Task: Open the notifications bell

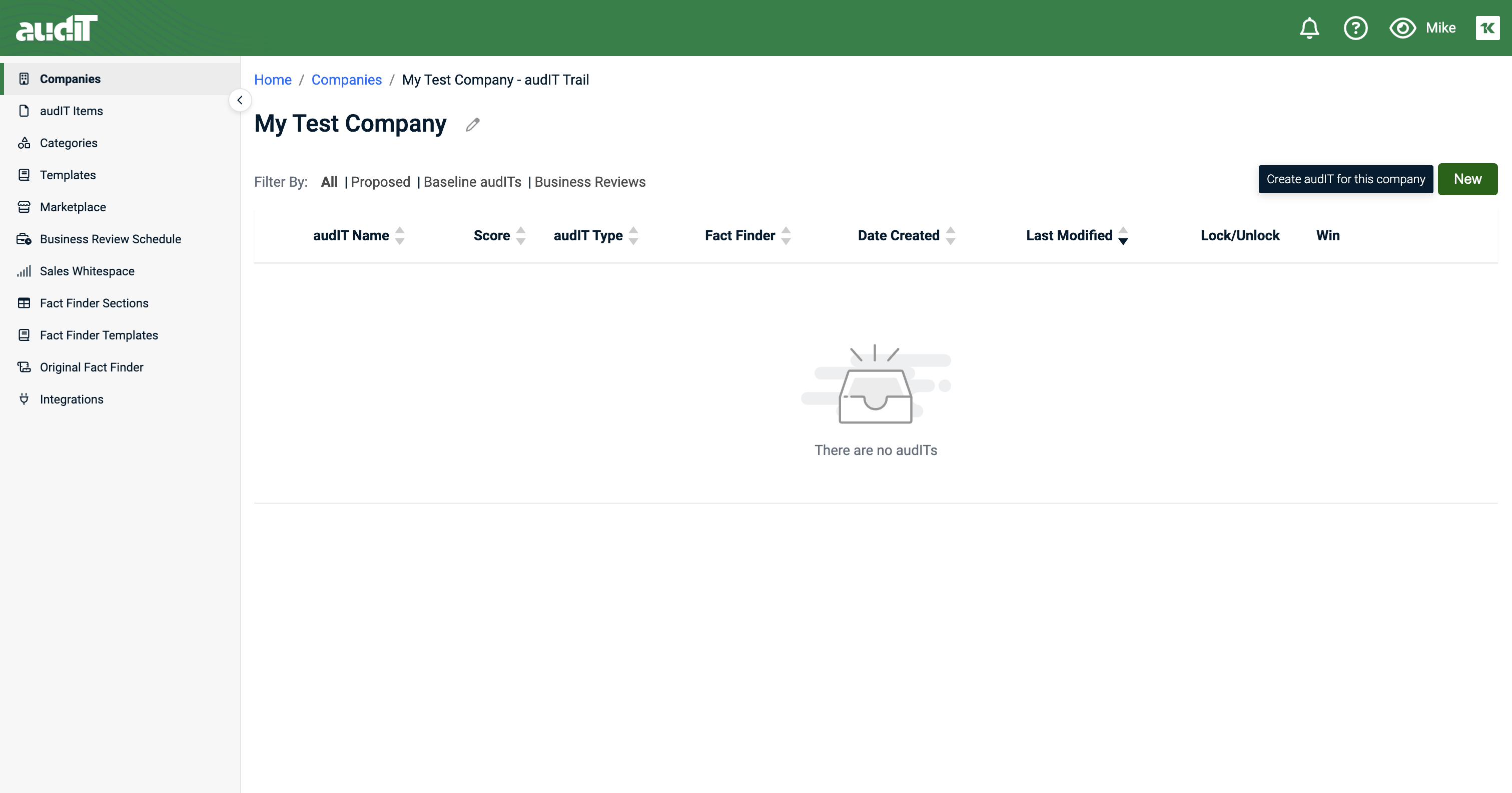Action: (x=1309, y=28)
